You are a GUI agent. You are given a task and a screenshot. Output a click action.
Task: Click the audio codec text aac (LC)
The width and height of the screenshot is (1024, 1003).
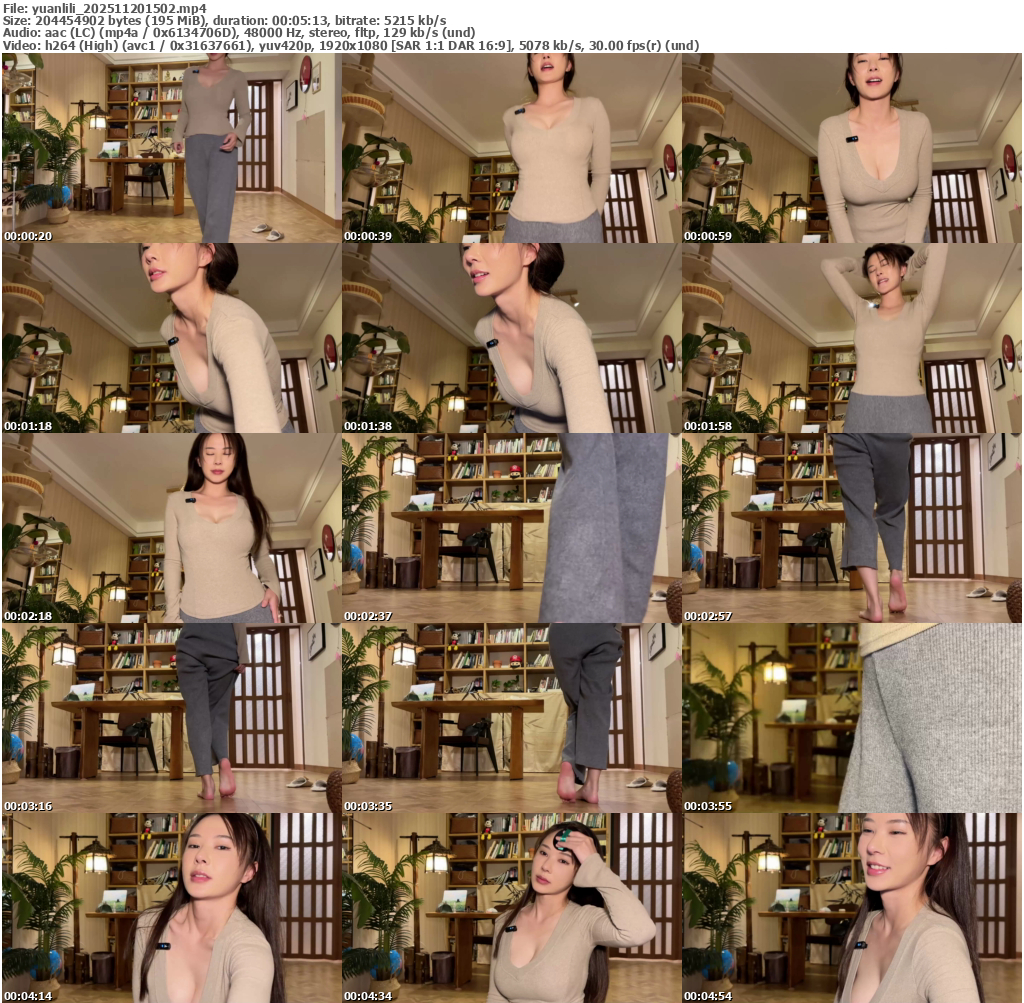pos(73,33)
